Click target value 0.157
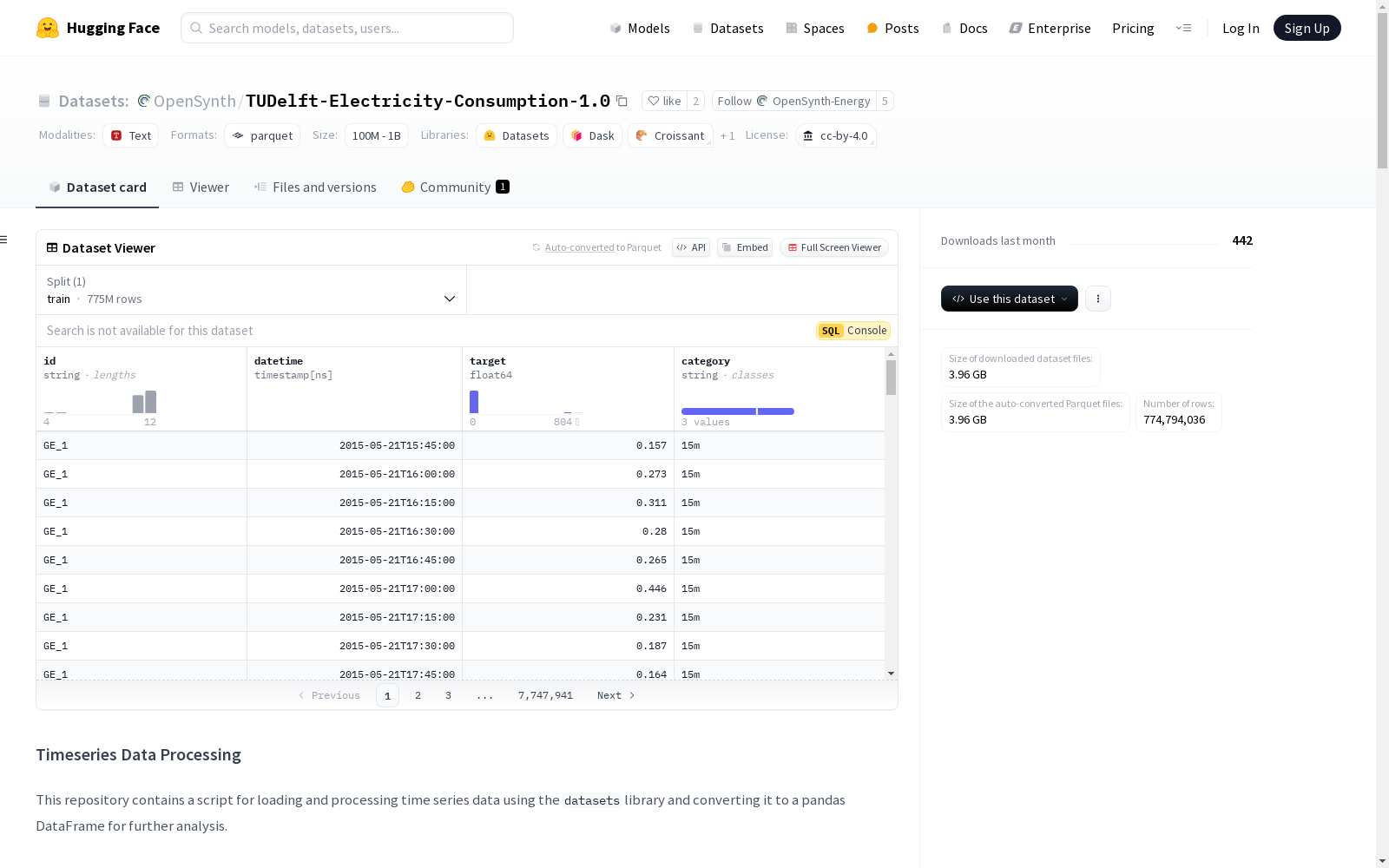1389x868 pixels. 651,445
